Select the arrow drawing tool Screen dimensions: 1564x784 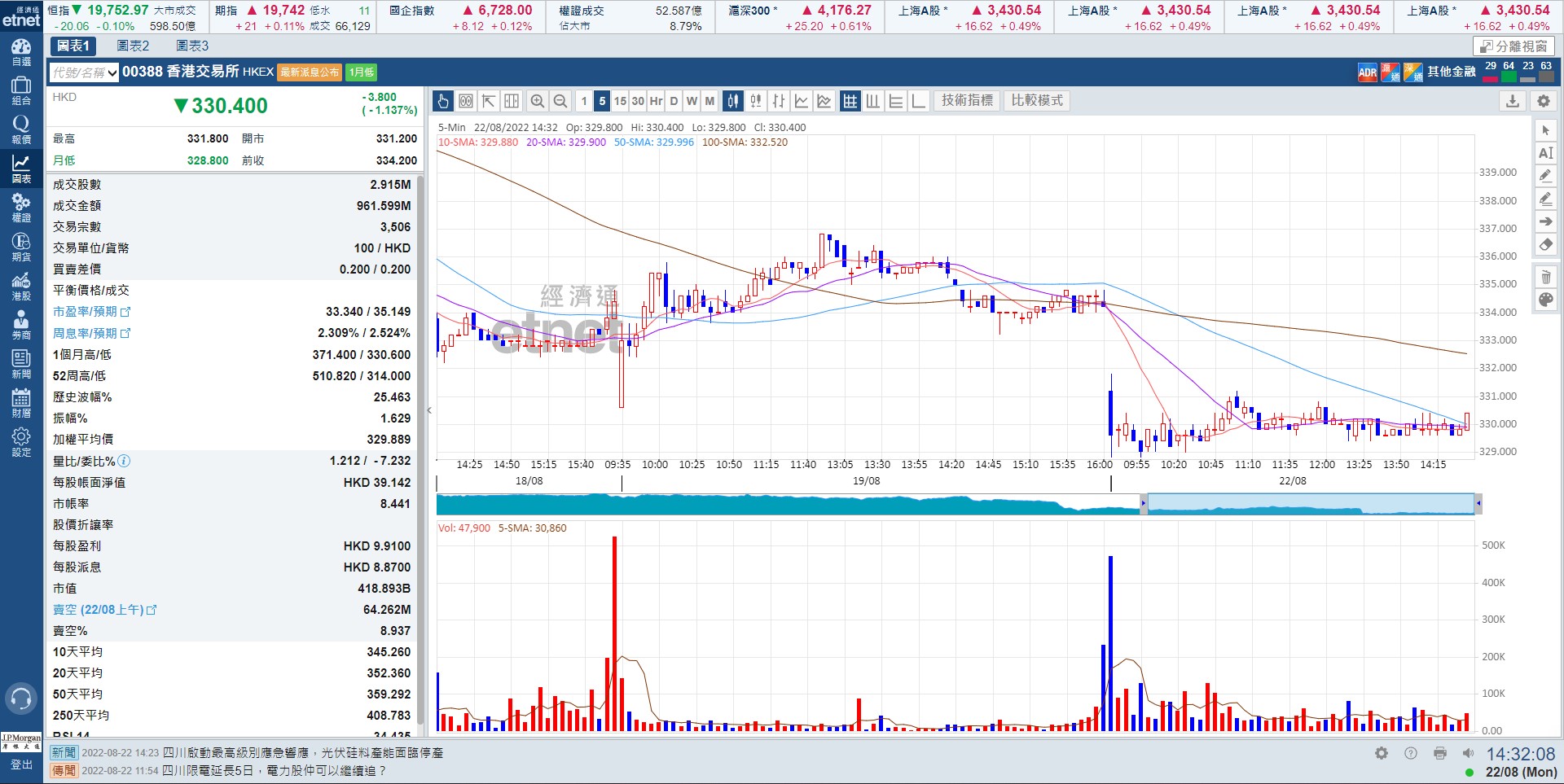[1545, 221]
